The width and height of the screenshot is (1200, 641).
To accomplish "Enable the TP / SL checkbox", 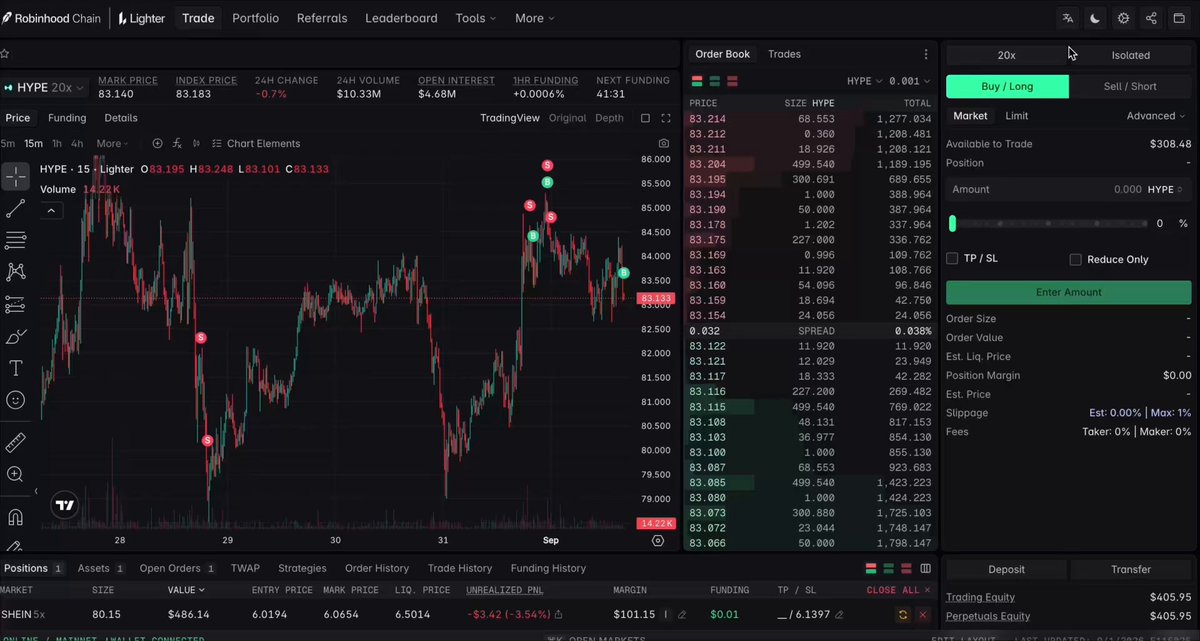I will (953, 259).
